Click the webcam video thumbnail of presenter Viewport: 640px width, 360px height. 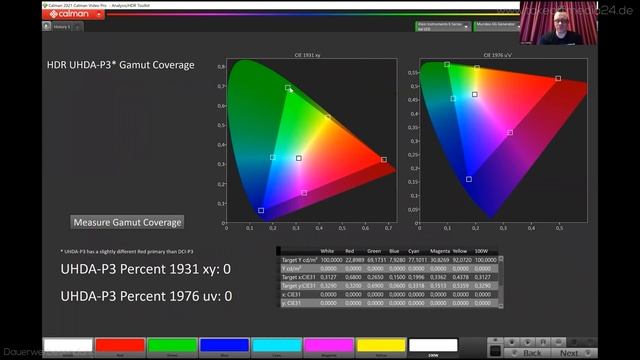point(559,23)
